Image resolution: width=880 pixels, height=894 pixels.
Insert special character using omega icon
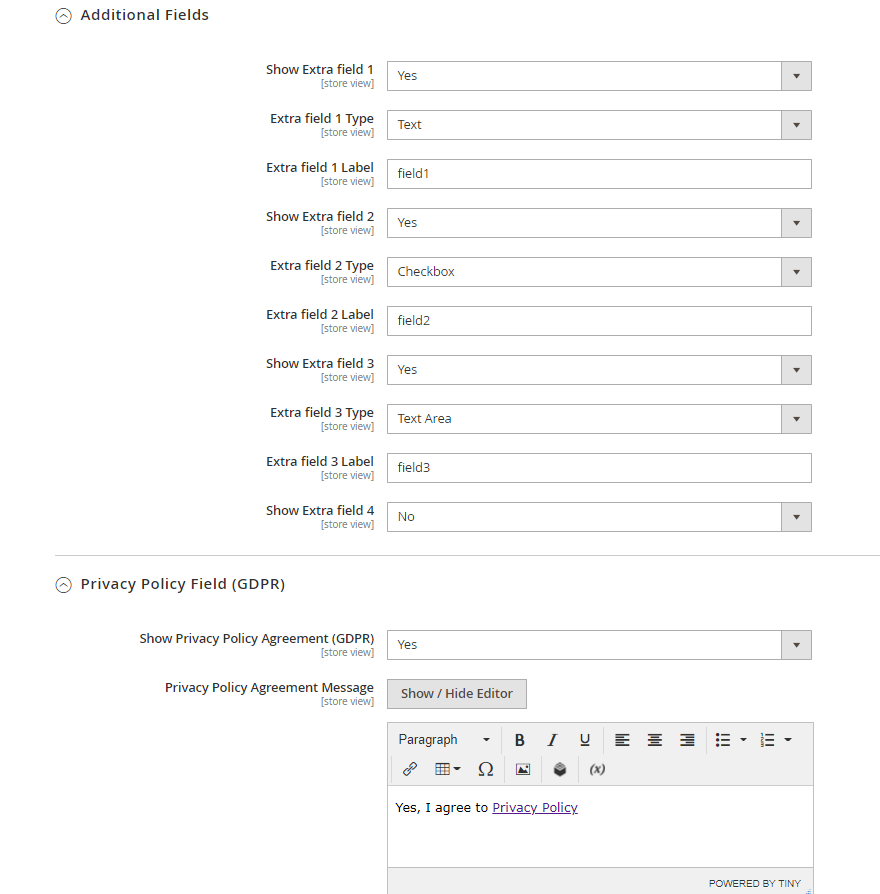[x=485, y=769]
